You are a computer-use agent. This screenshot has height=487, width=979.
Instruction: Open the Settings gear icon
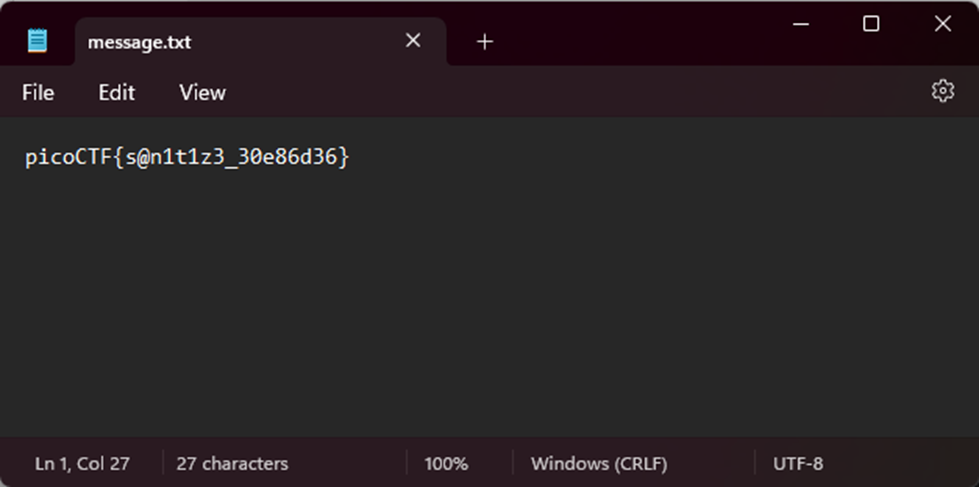(942, 91)
